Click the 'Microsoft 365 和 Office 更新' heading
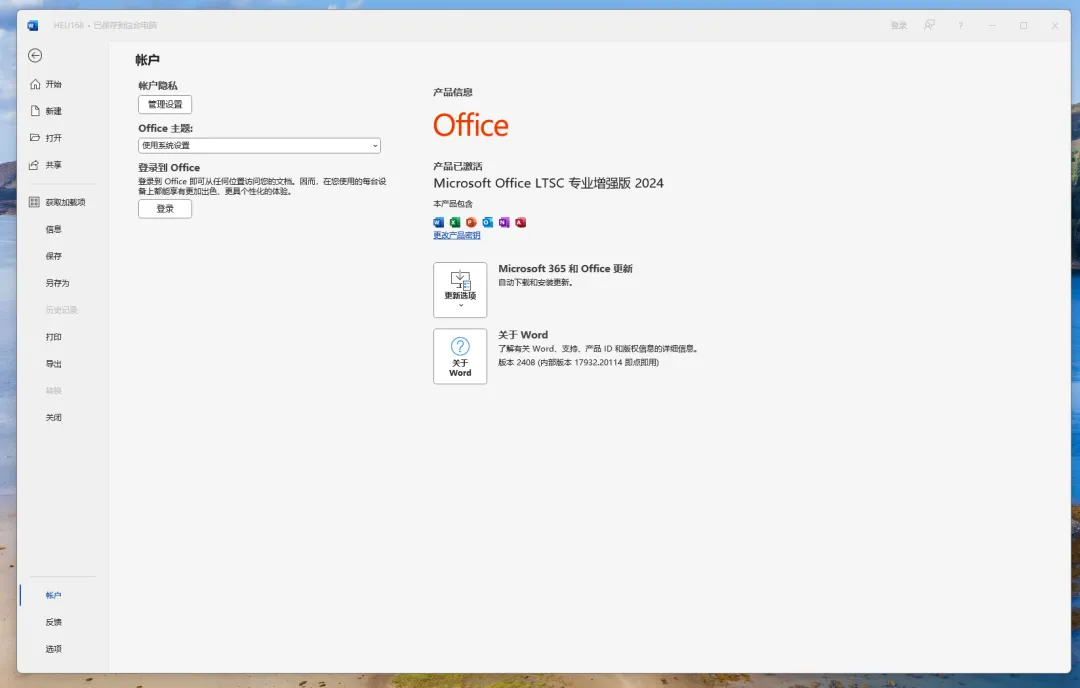 [x=565, y=269]
